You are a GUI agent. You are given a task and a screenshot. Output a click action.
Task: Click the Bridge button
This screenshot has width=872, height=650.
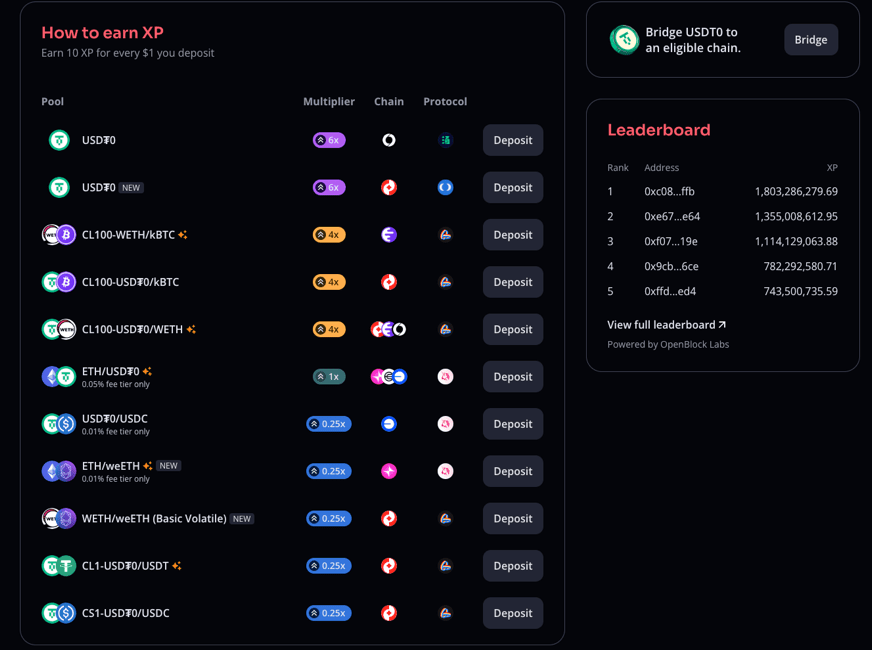(x=811, y=40)
